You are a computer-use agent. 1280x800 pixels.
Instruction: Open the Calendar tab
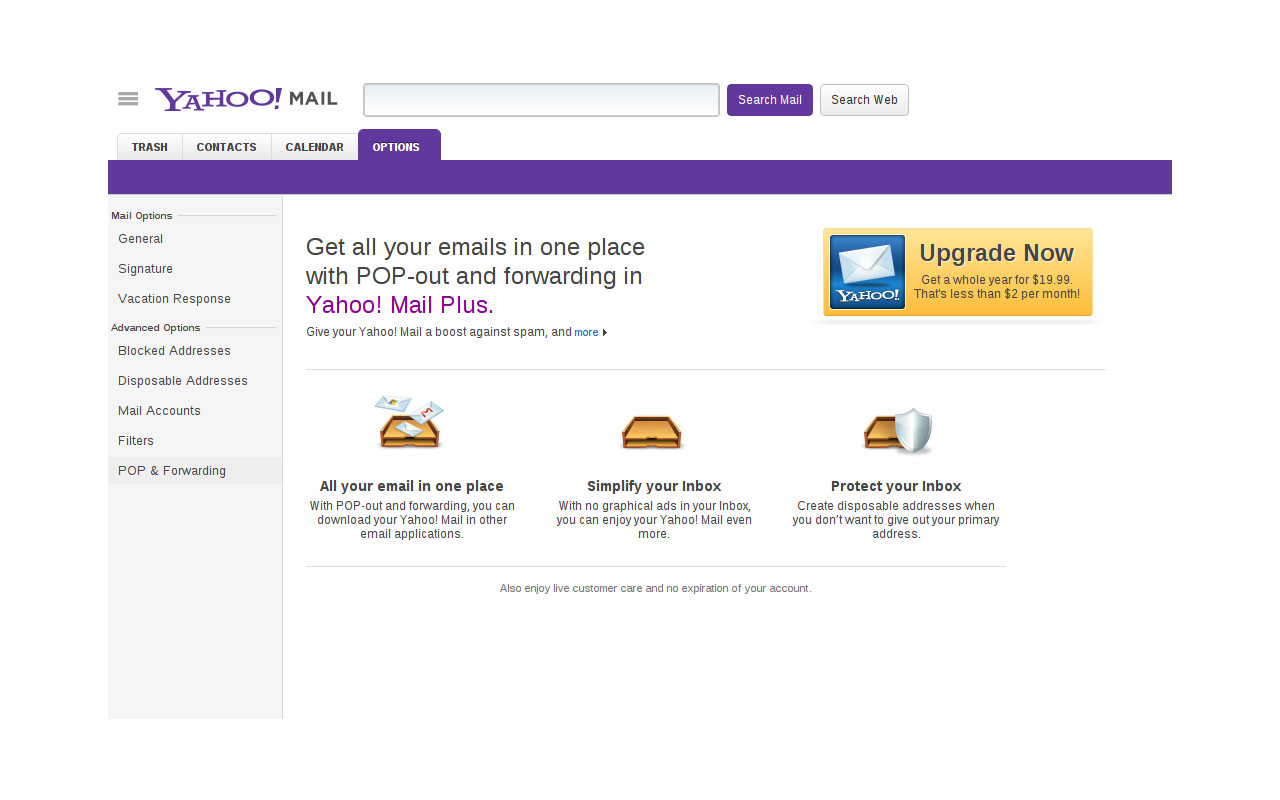click(314, 147)
